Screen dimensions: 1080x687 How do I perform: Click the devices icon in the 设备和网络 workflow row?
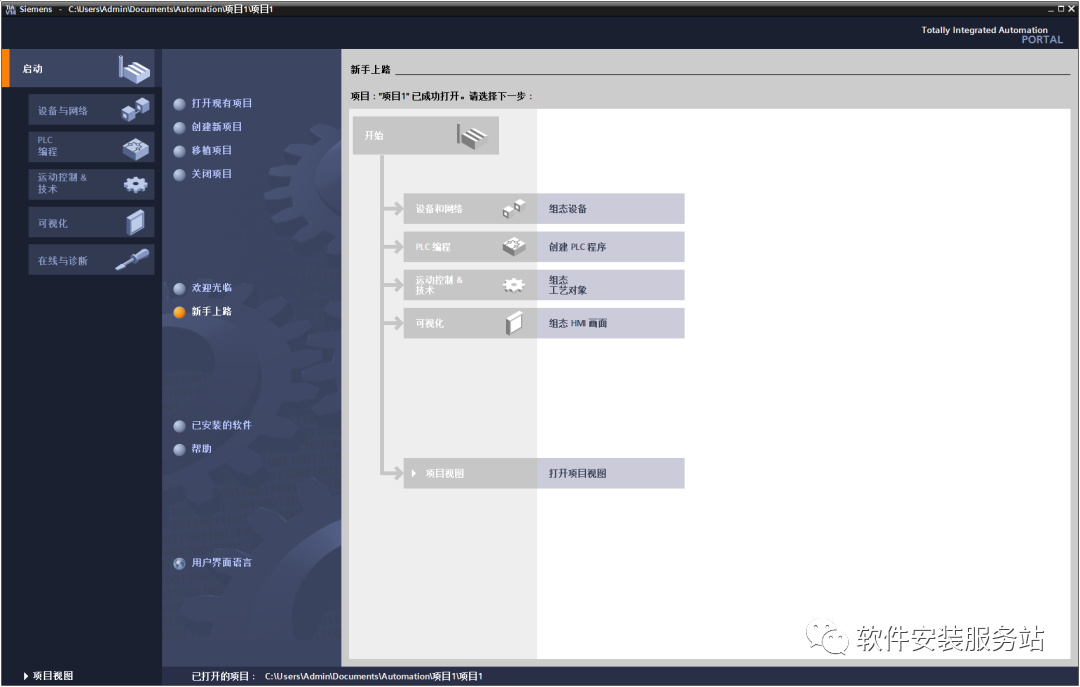(x=514, y=209)
